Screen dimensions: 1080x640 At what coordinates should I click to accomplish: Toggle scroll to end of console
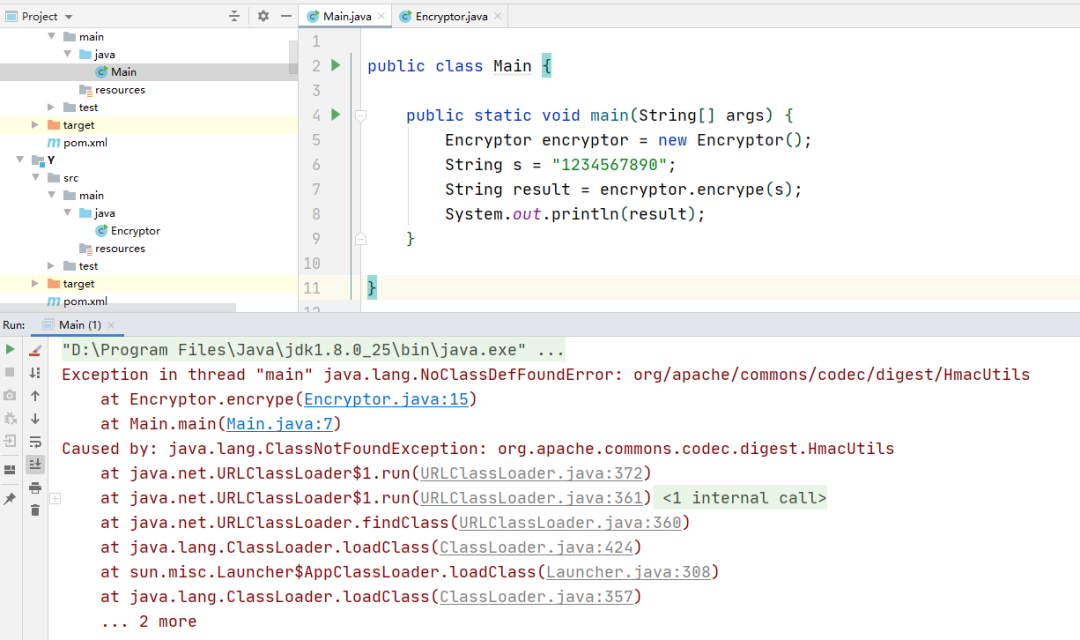tap(35, 464)
